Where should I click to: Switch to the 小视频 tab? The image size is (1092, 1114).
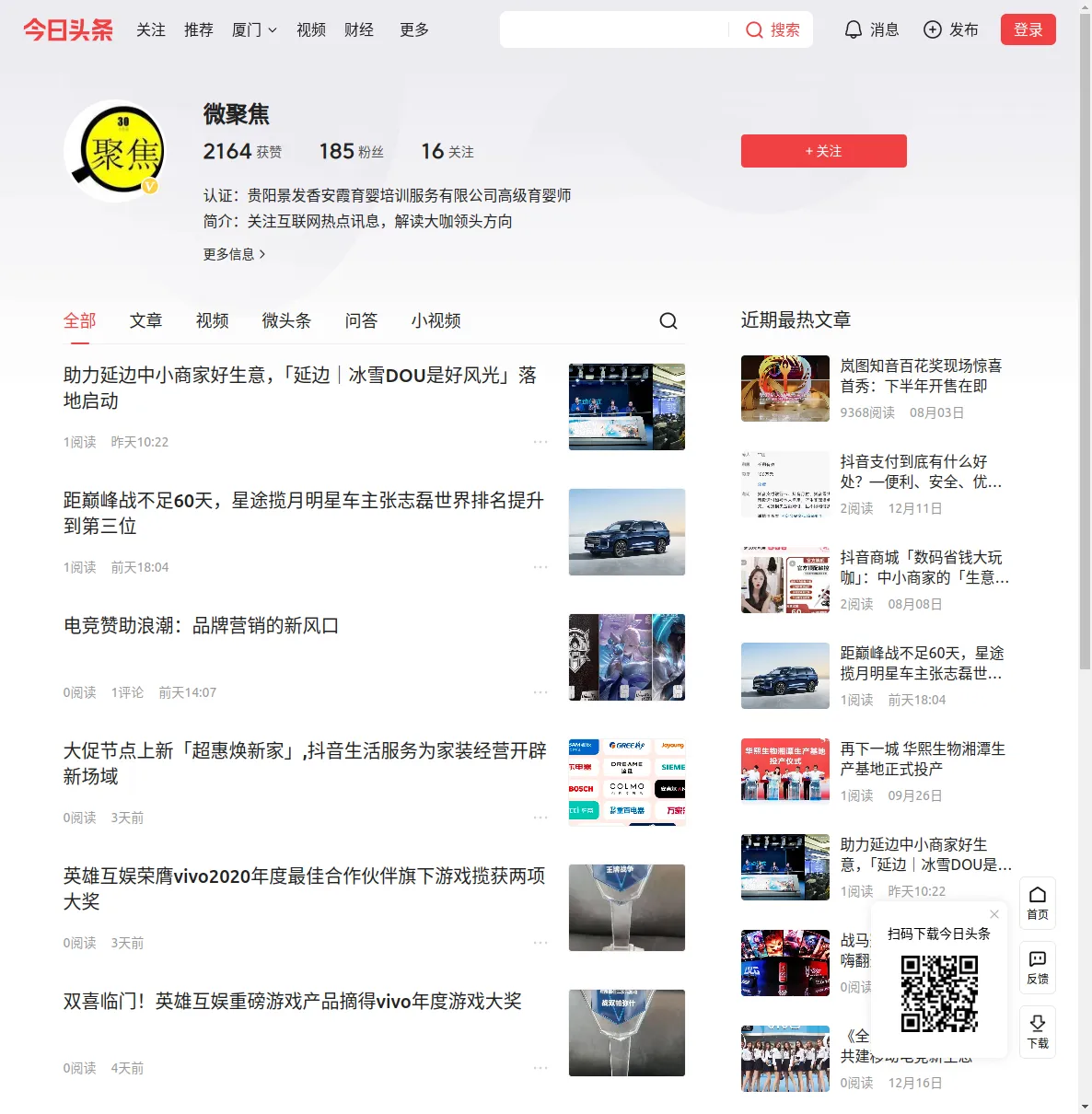(436, 320)
